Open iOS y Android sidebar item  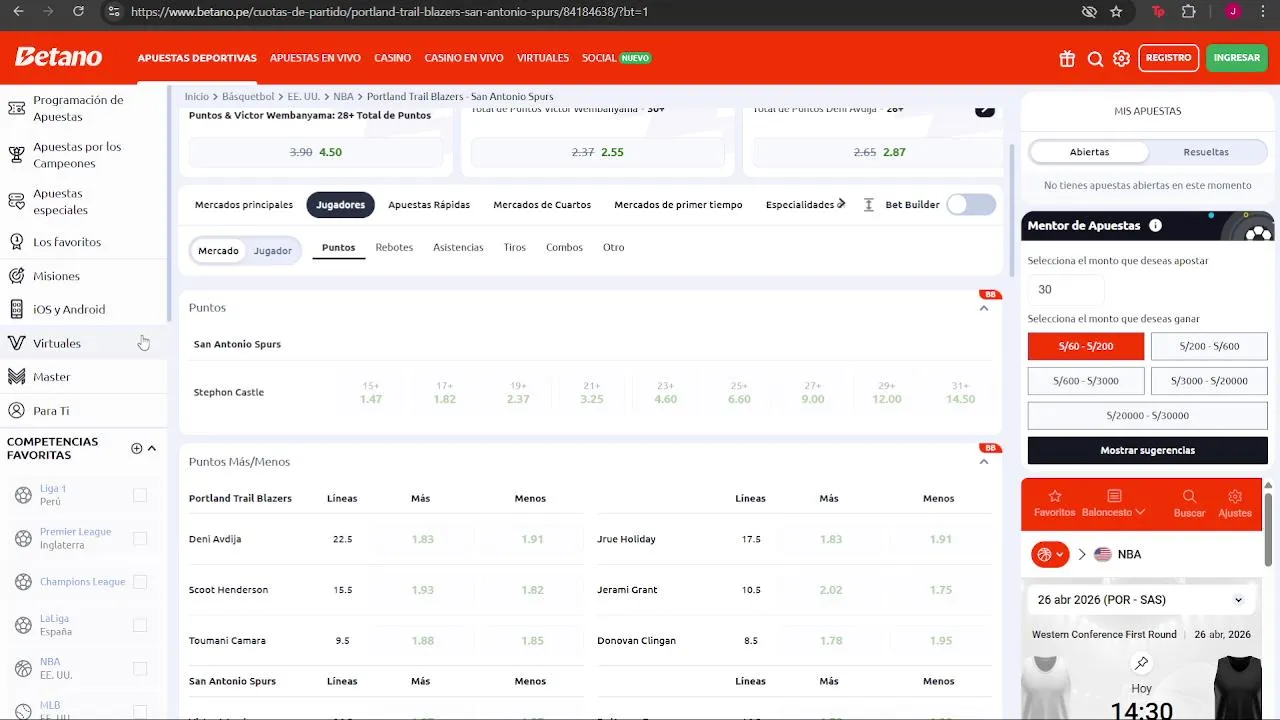point(83,309)
